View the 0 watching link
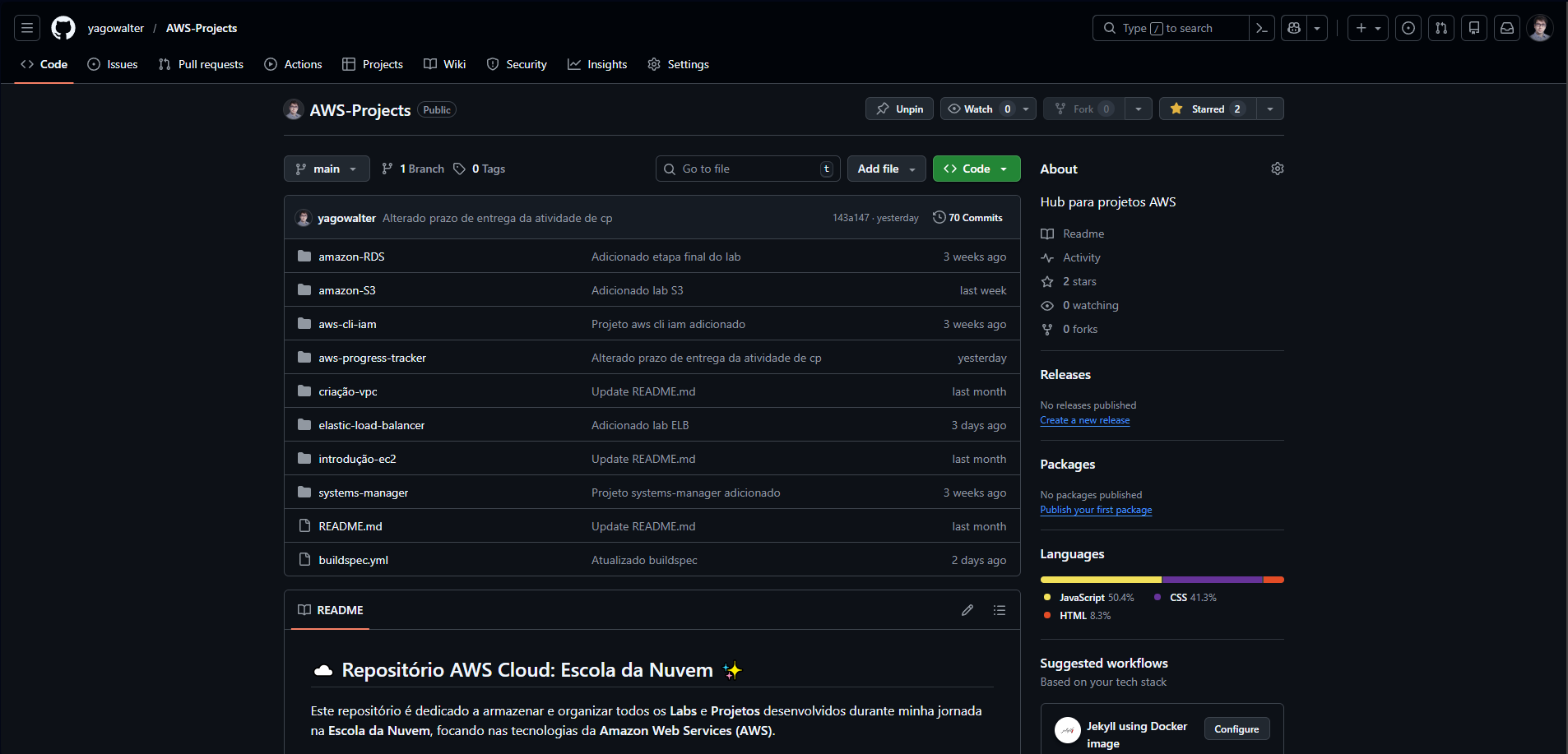This screenshot has width=1568, height=754. point(1079,305)
